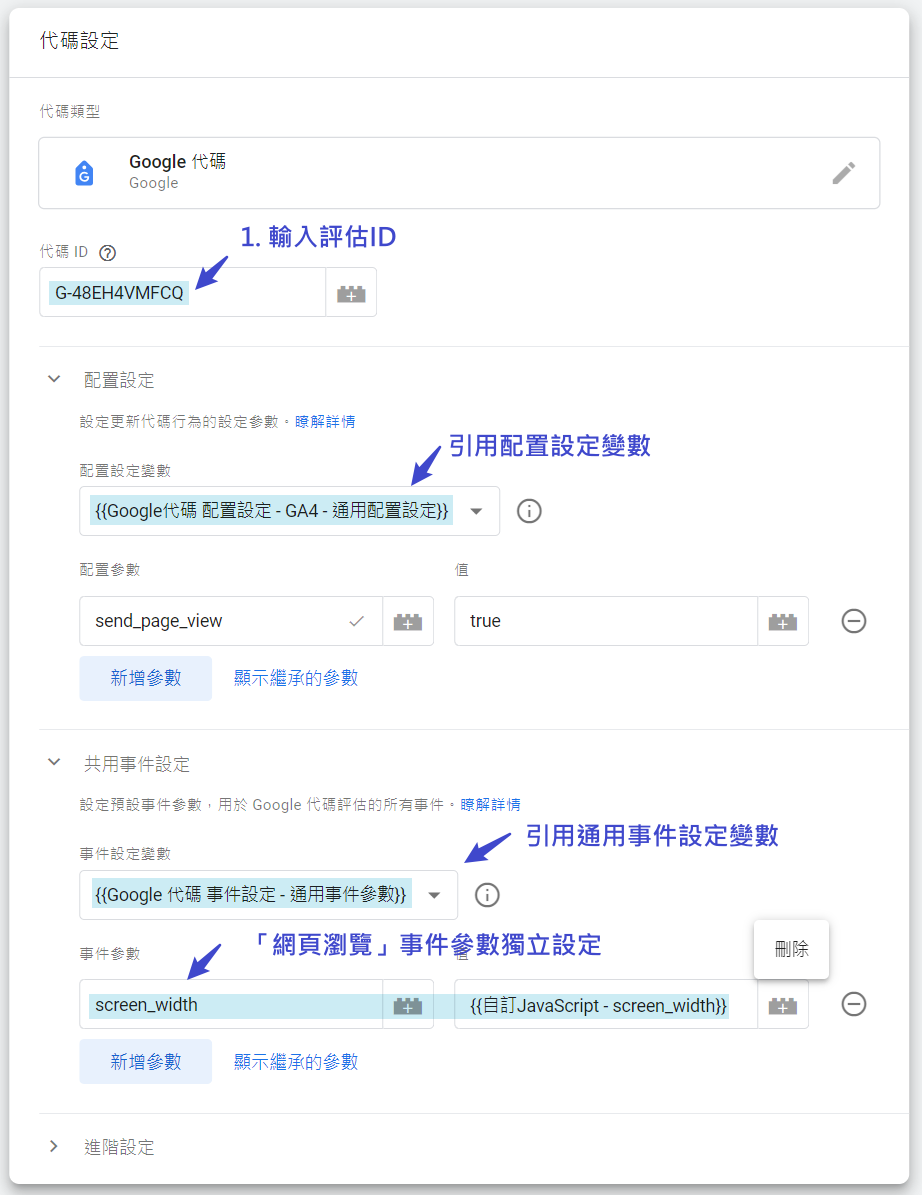Insert variable for the true value field

(x=783, y=621)
